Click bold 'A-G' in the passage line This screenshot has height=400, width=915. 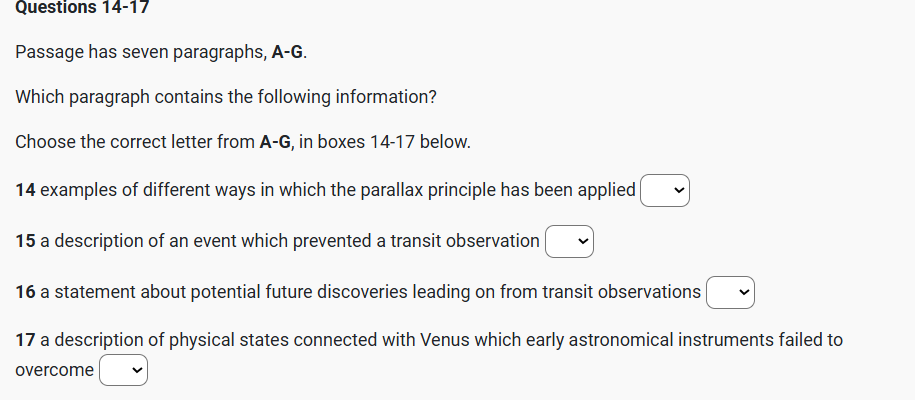point(287,52)
